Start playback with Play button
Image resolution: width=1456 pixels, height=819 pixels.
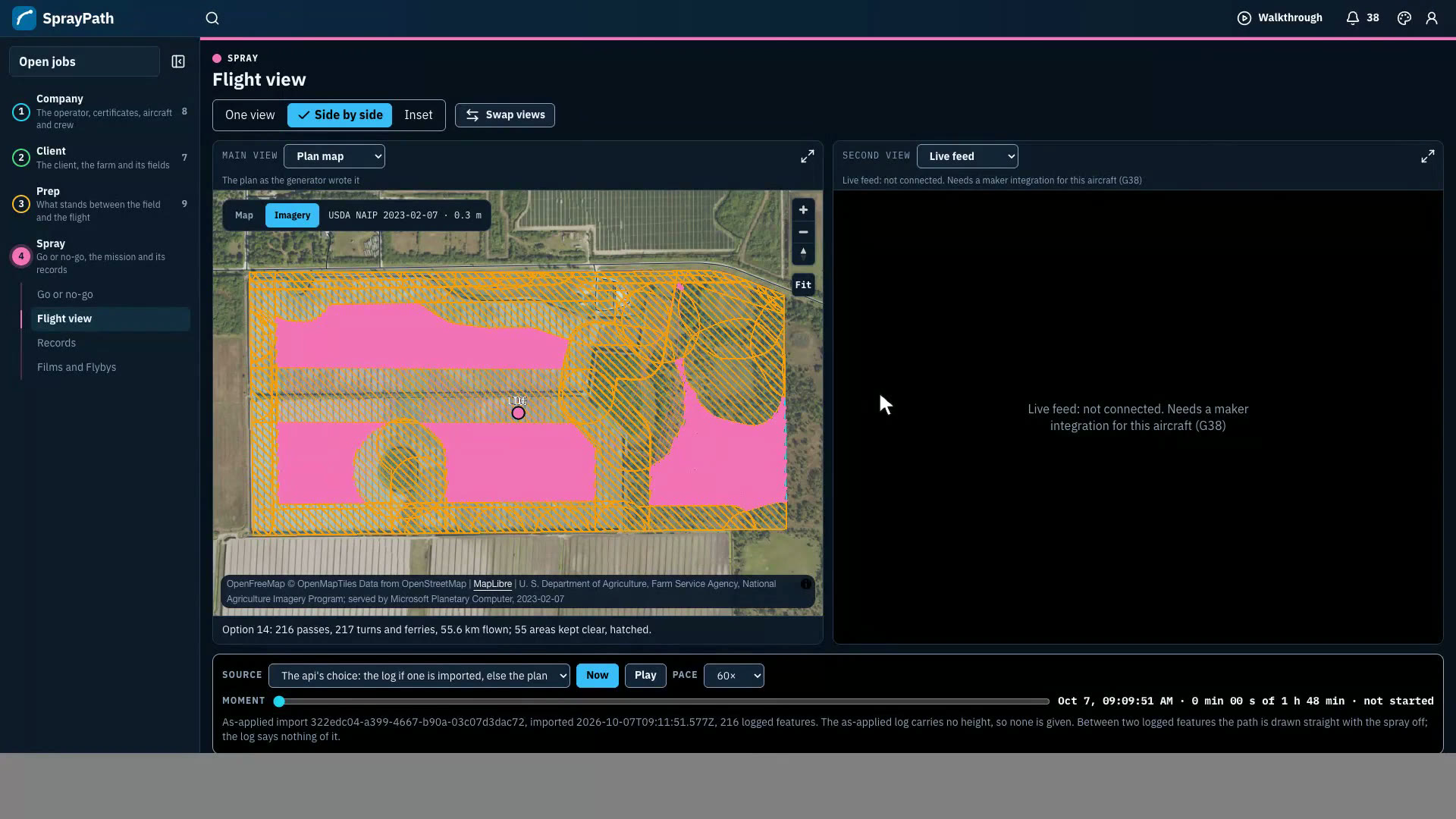[645, 676]
